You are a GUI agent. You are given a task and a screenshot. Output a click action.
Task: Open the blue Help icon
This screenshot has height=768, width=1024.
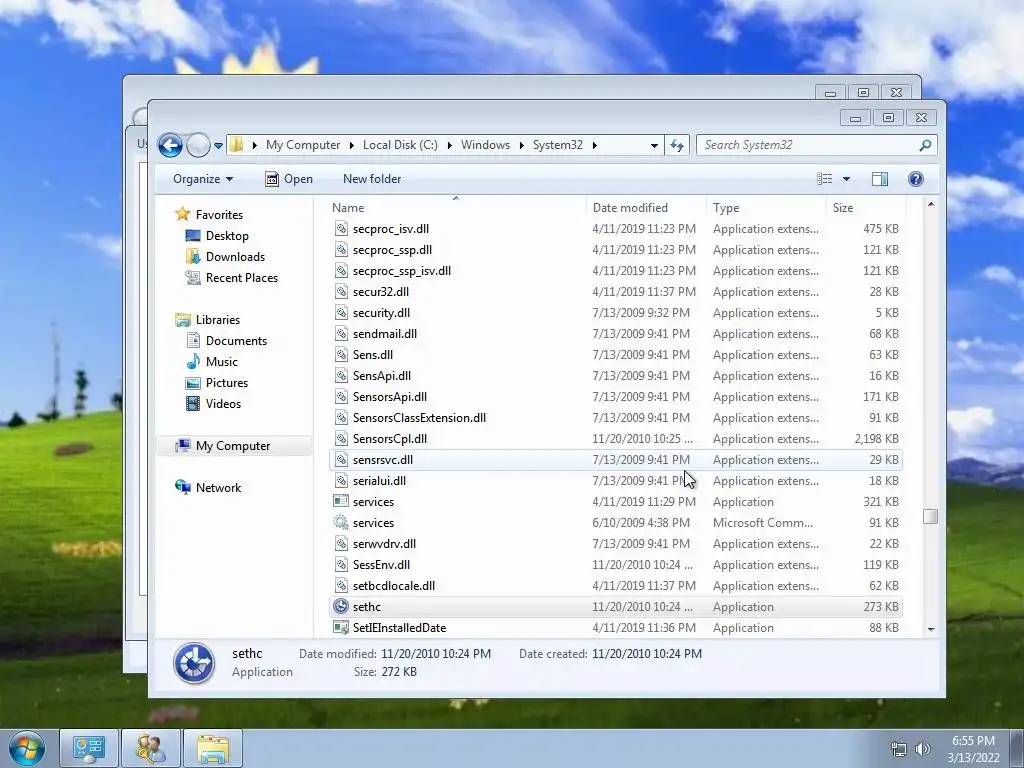[x=916, y=179]
